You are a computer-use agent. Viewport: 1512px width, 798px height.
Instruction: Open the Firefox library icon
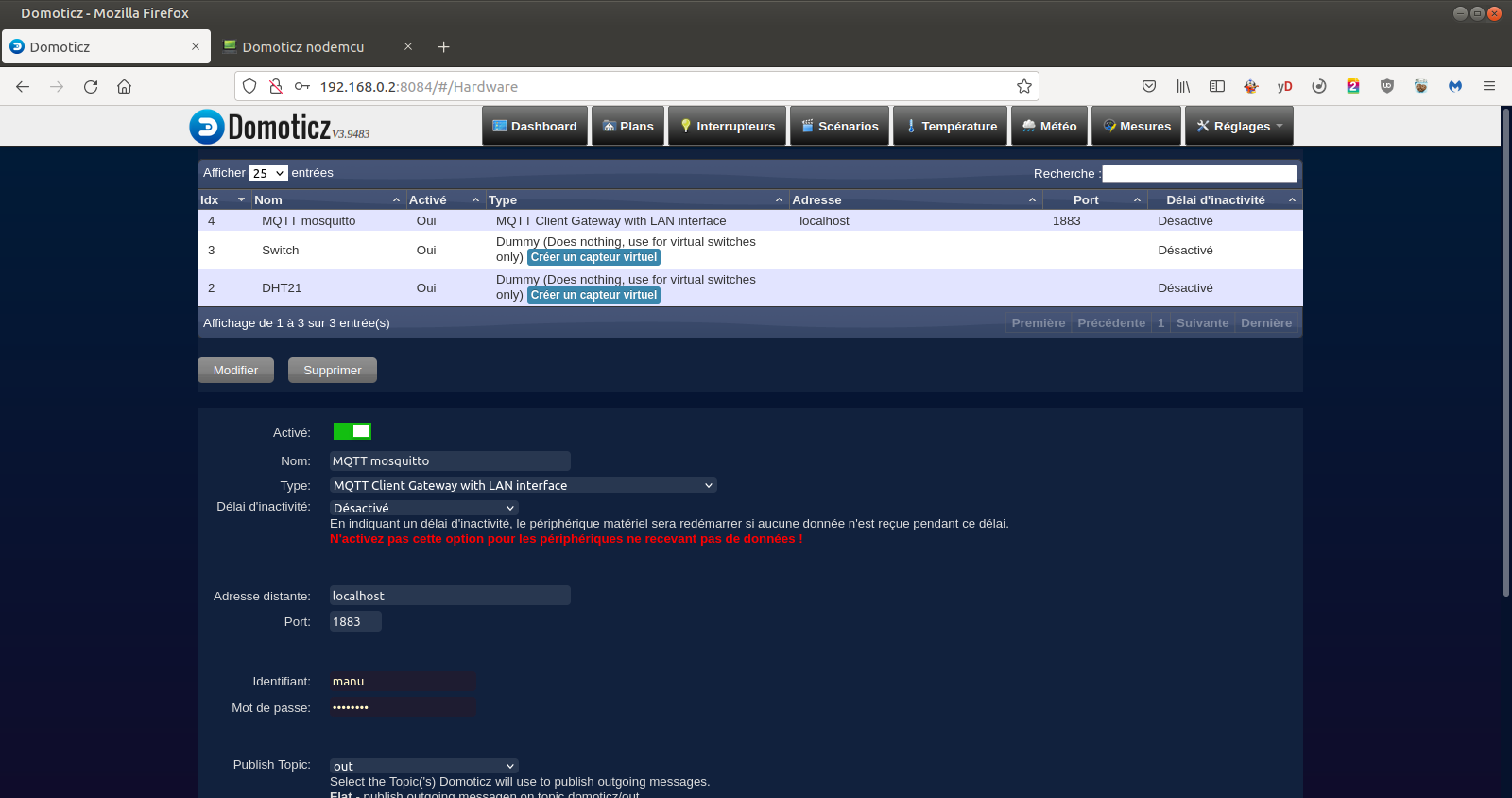(1183, 87)
